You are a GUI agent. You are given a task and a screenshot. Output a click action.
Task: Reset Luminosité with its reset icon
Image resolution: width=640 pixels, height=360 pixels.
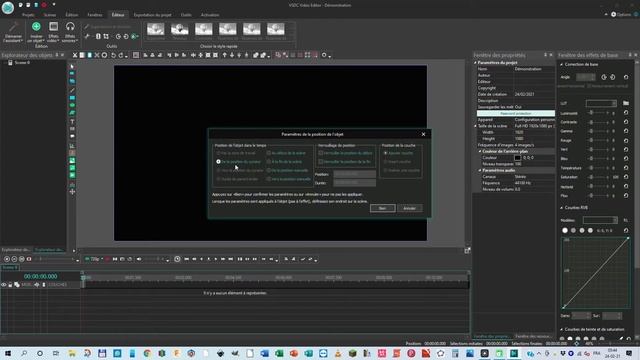(x=626, y=113)
